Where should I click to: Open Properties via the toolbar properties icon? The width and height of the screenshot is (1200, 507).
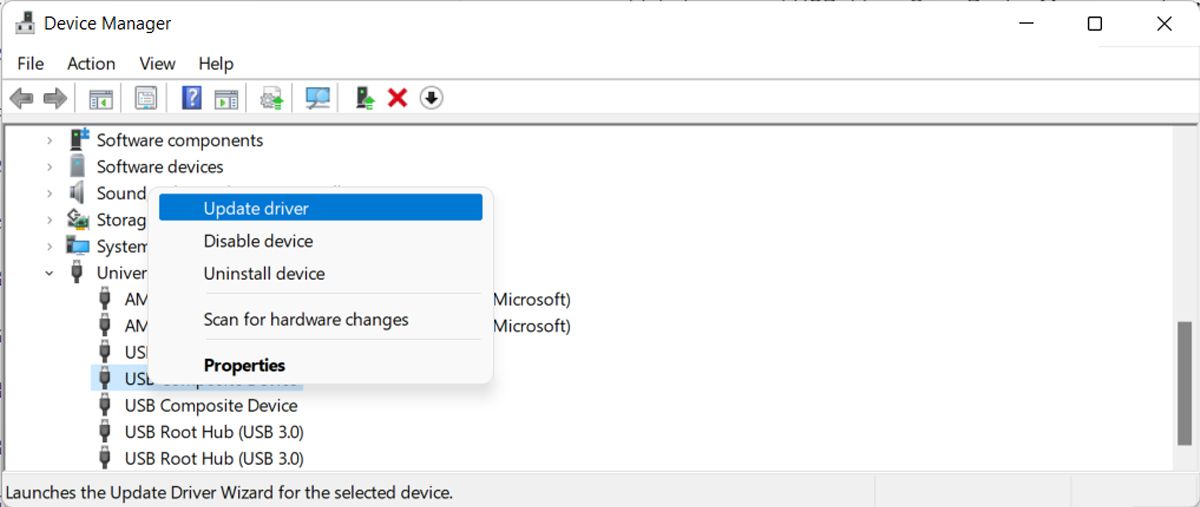click(x=146, y=98)
